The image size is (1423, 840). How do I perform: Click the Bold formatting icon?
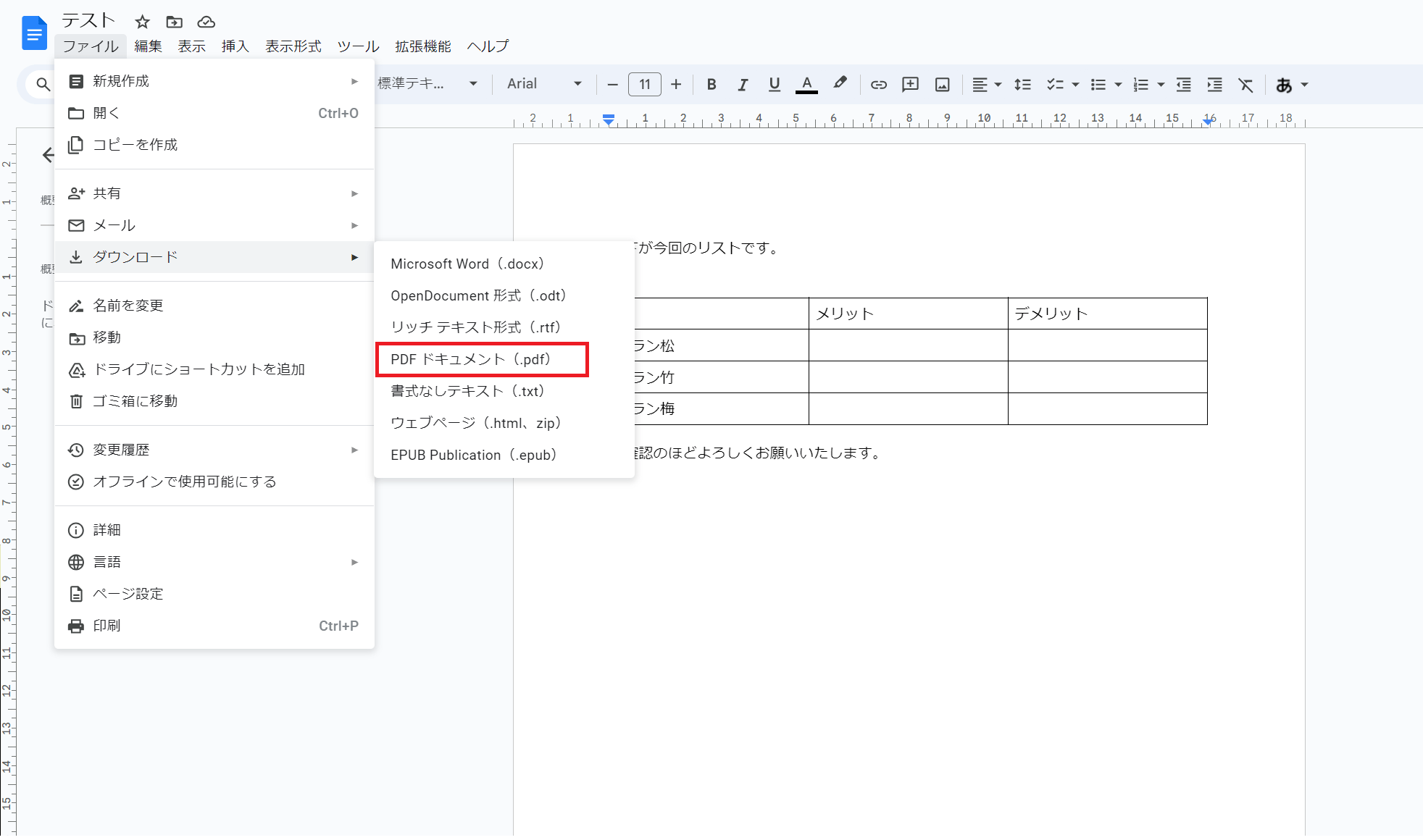pyautogui.click(x=711, y=85)
